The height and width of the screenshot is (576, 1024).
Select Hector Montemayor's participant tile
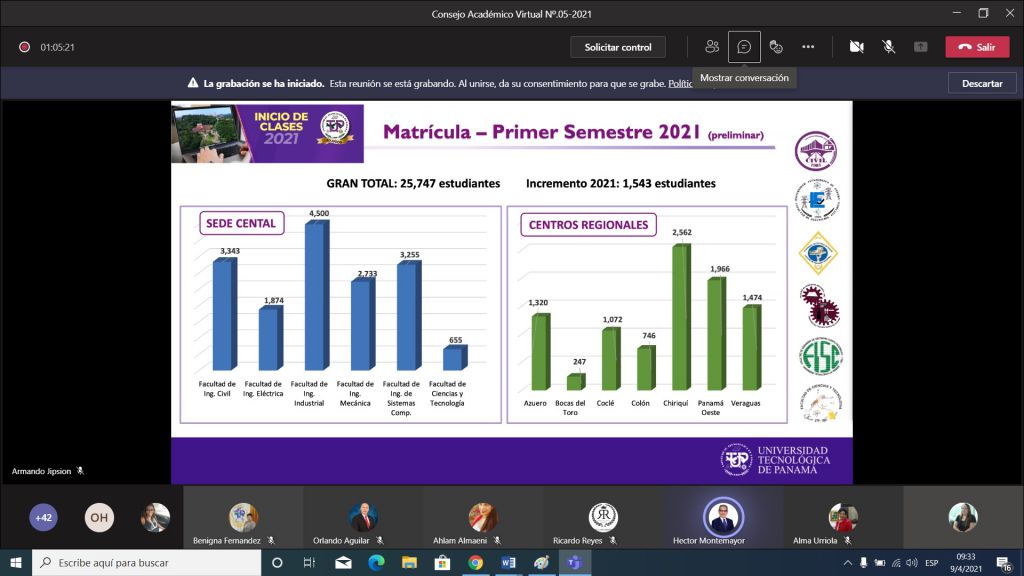724,518
